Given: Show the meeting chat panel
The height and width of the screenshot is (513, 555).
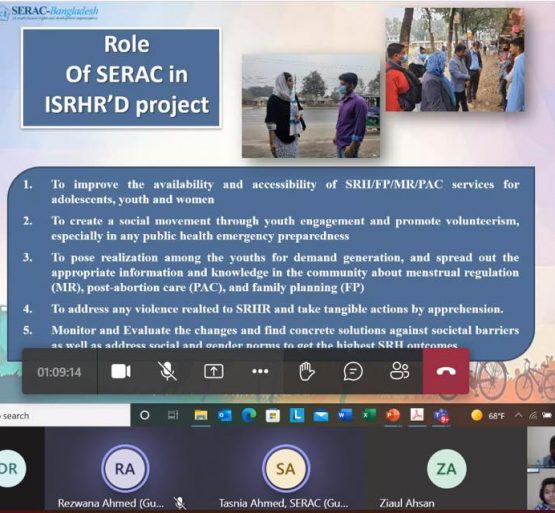Looking at the screenshot, I should pos(353,371).
